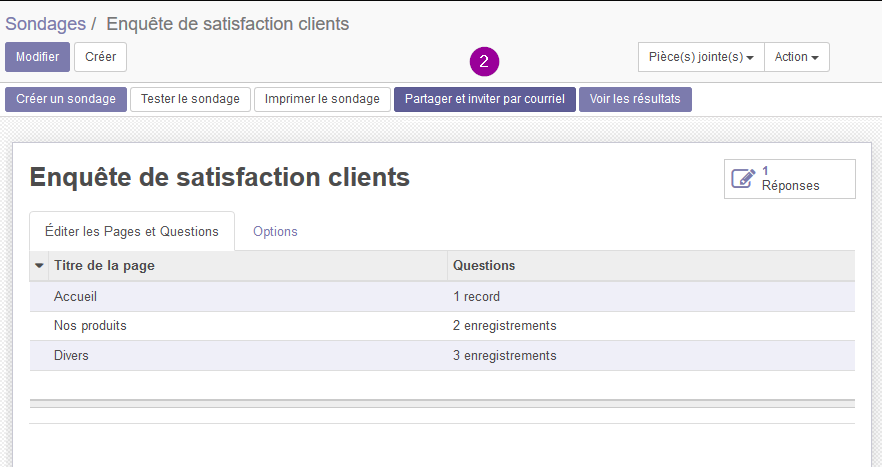This screenshot has width=882, height=467.
Task: Open the Divers page row
Action: pyautogui.click(x=71, y=356)
